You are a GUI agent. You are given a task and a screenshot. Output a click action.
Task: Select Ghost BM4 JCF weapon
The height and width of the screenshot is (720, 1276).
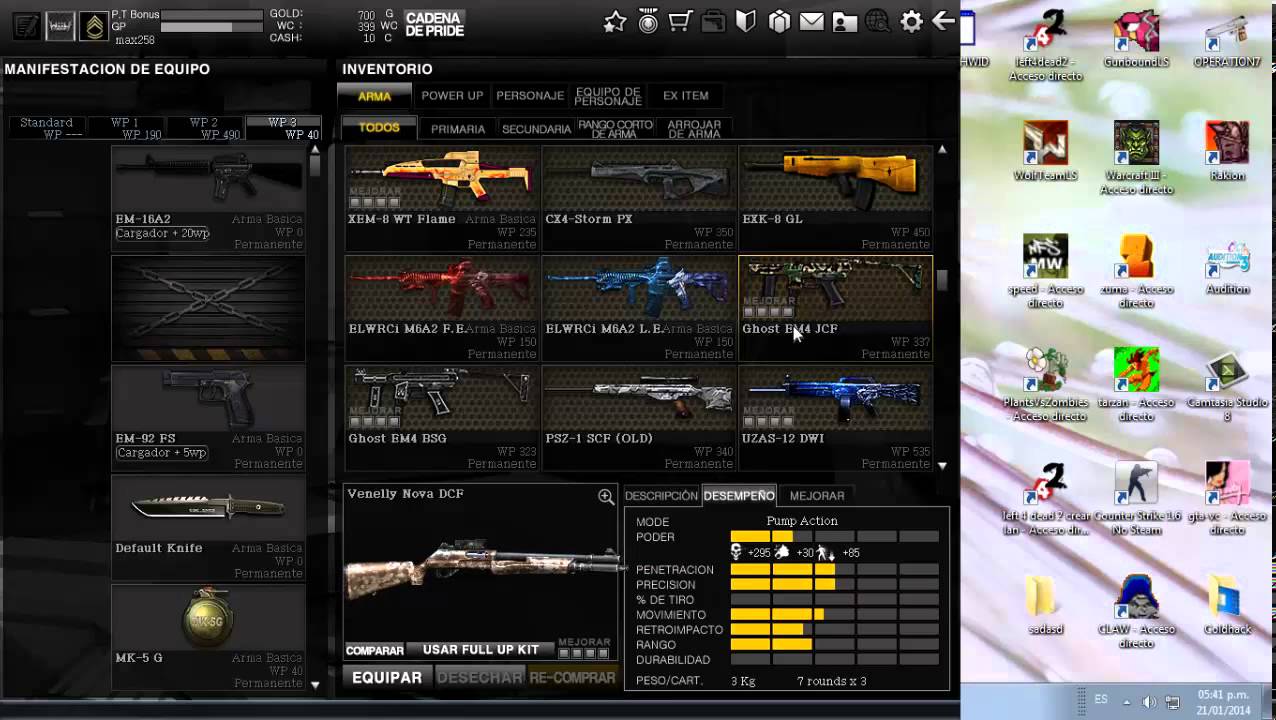(836, 308)
